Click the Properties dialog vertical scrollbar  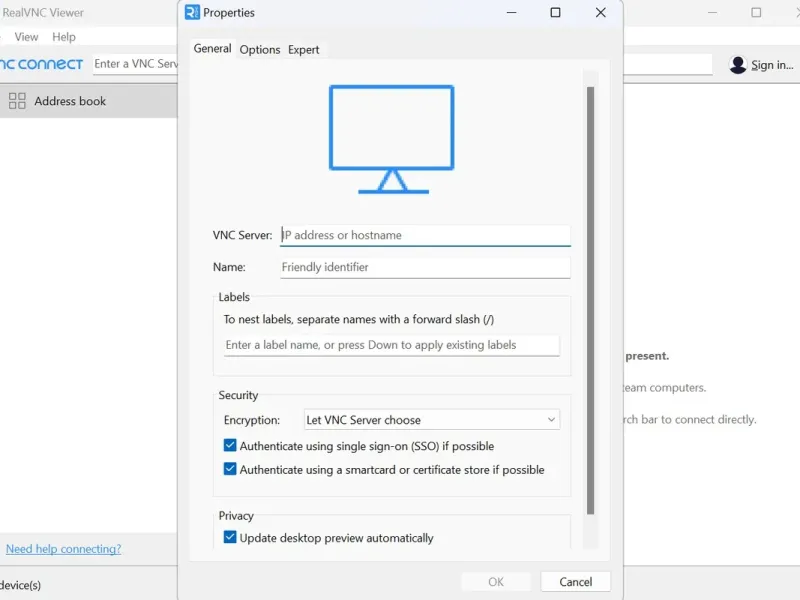[x=590, y=301]
